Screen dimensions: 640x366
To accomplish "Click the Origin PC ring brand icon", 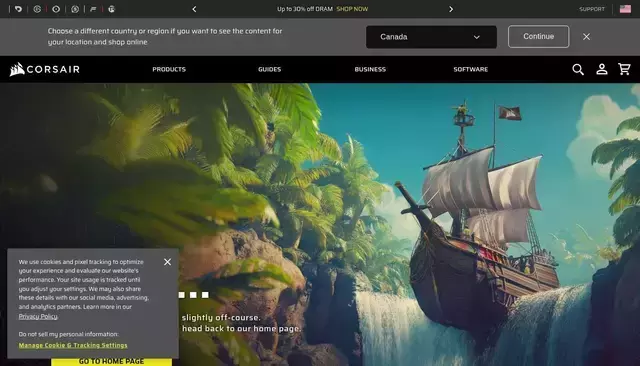I will pos(56,9).
